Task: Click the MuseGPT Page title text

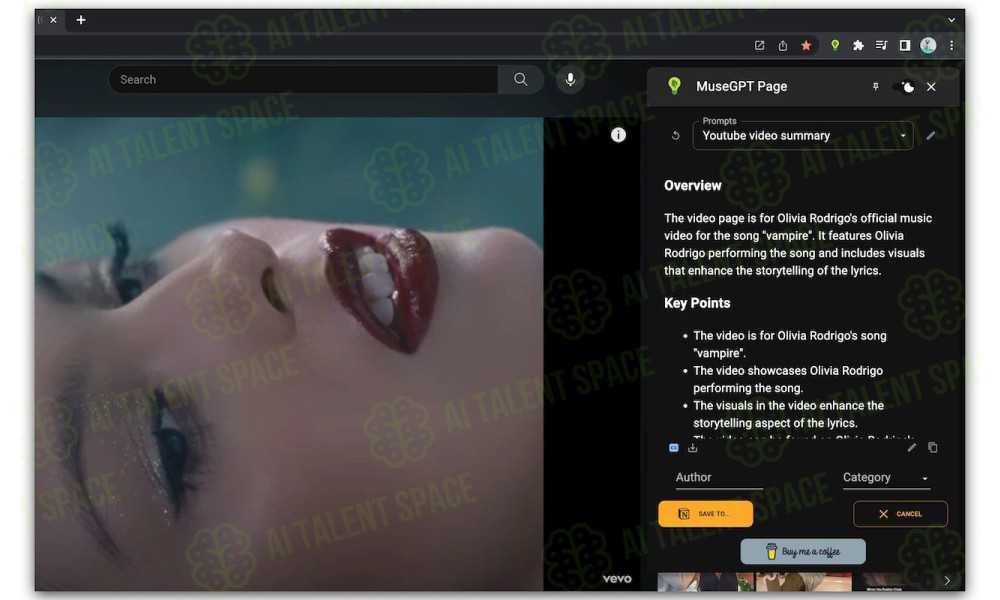Action: [741, 86]
